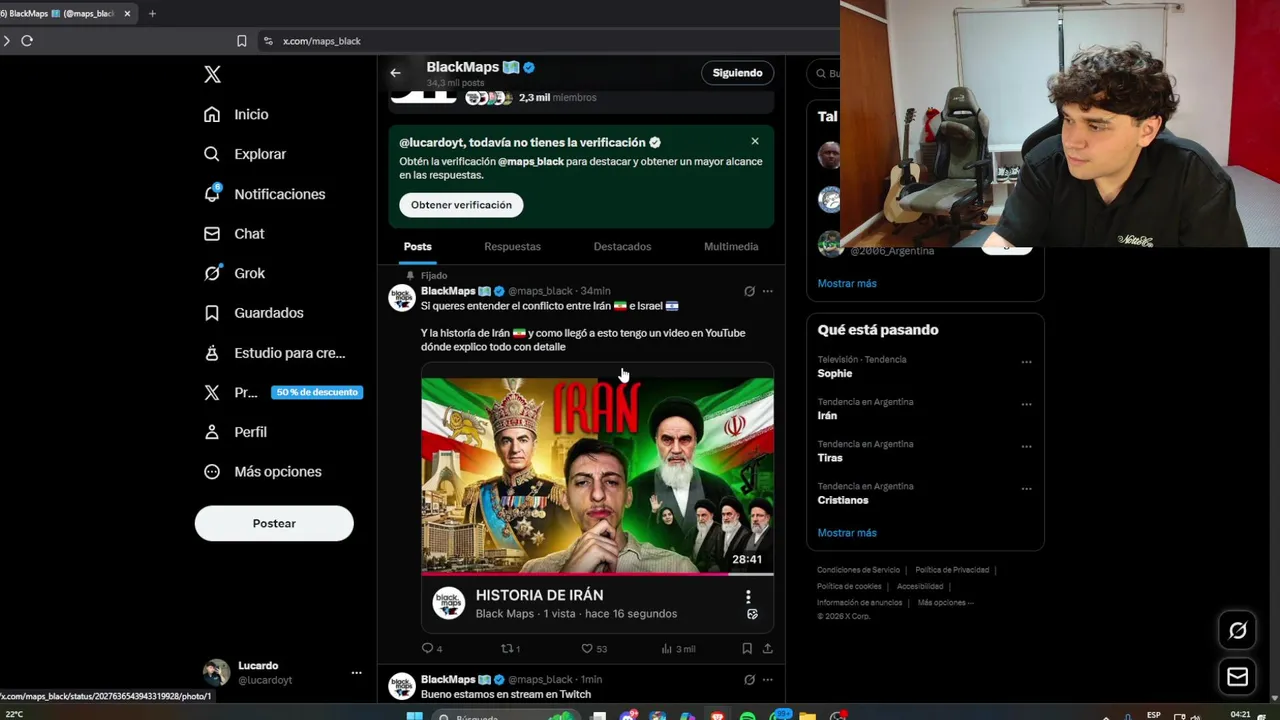Open Accesibilidad footer link
Image resolution: width=1280 pixels, height=720 pixels.
[920, 586]
